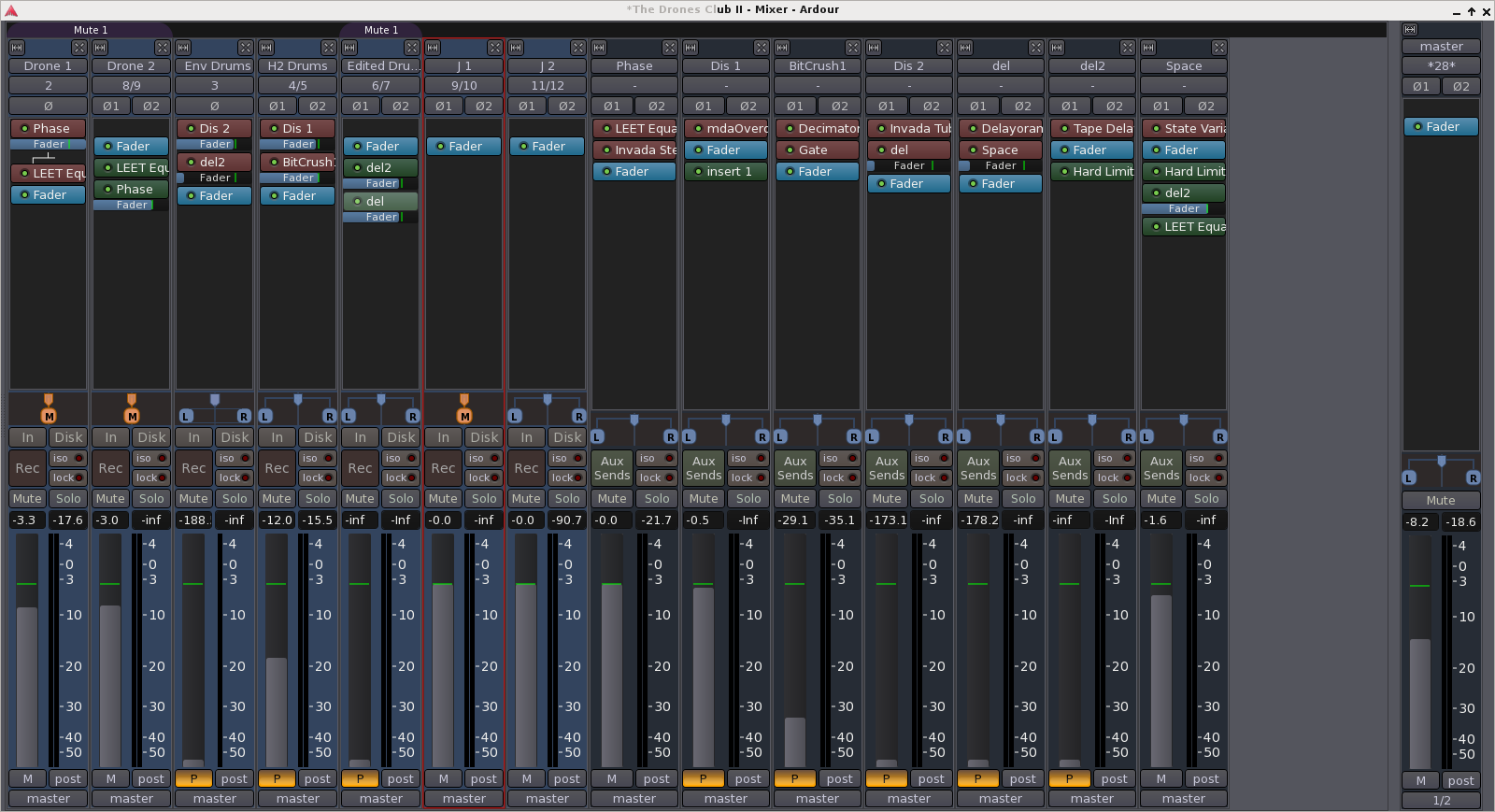Click the post button on J 1 strip
The height and width of the screenshot is (812, 1495).
point(484,779)
